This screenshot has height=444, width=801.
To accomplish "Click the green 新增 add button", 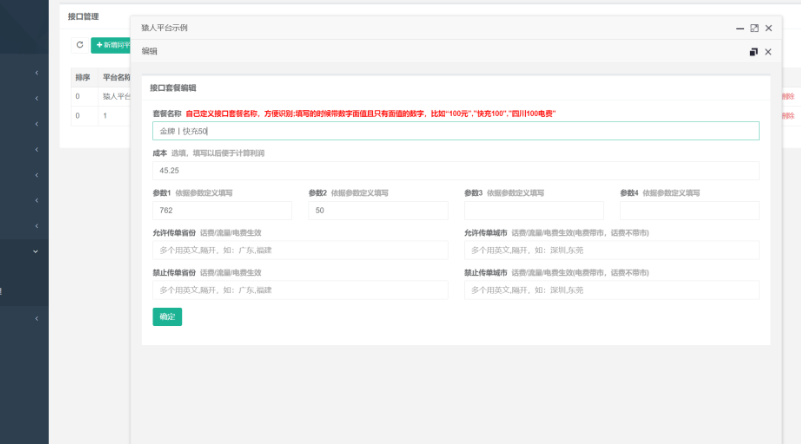I will click(110, 45).
